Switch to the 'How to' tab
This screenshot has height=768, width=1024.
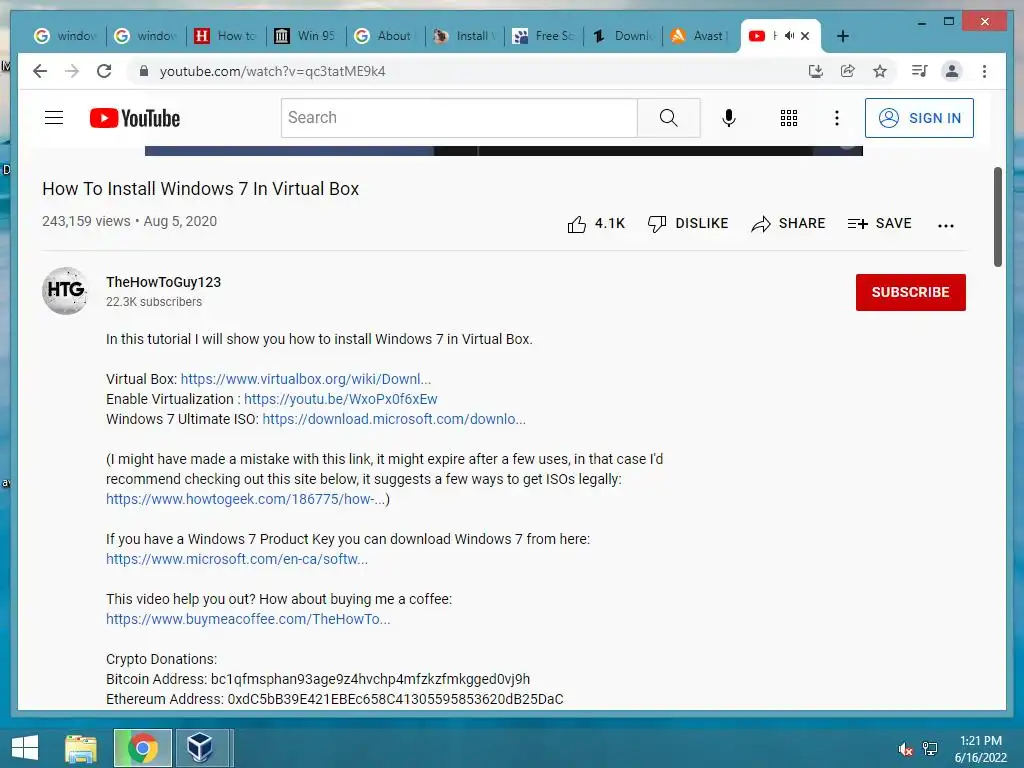226,36
